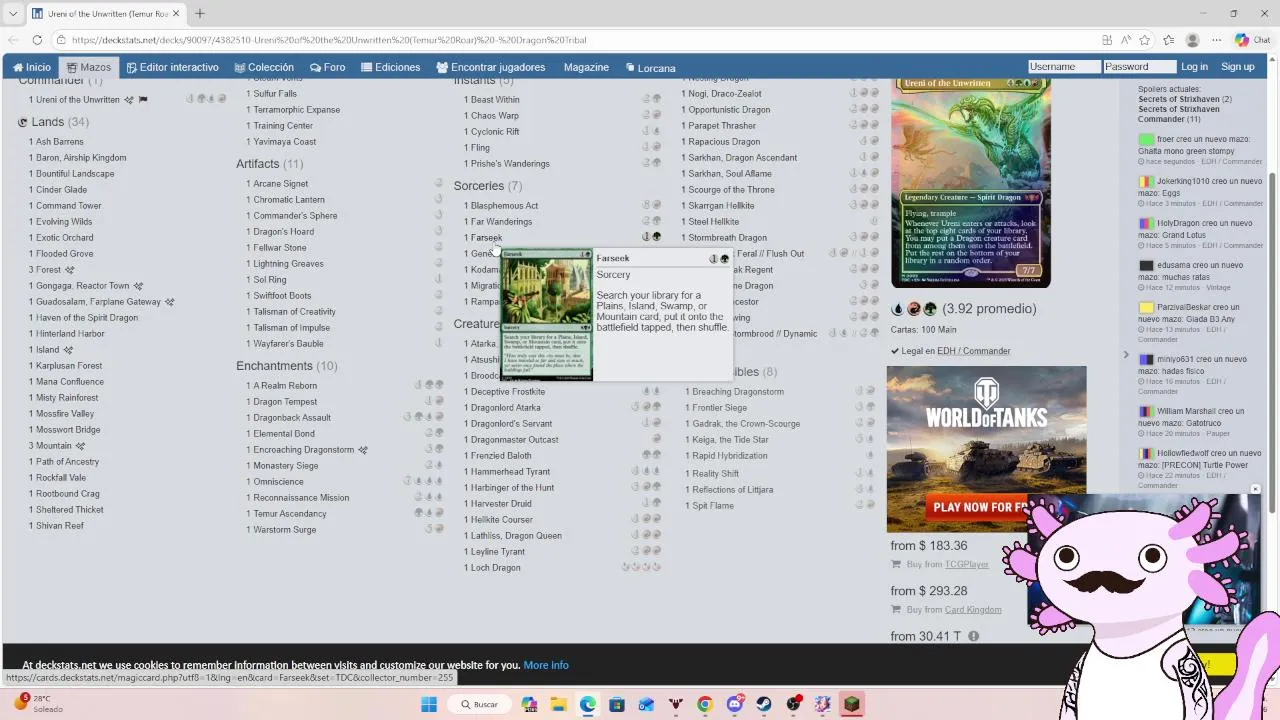This screenshot has height=720, width=1280.
Task: Open Encontrar jugadores in the navigation bar
Action: (x=490, y=67)
